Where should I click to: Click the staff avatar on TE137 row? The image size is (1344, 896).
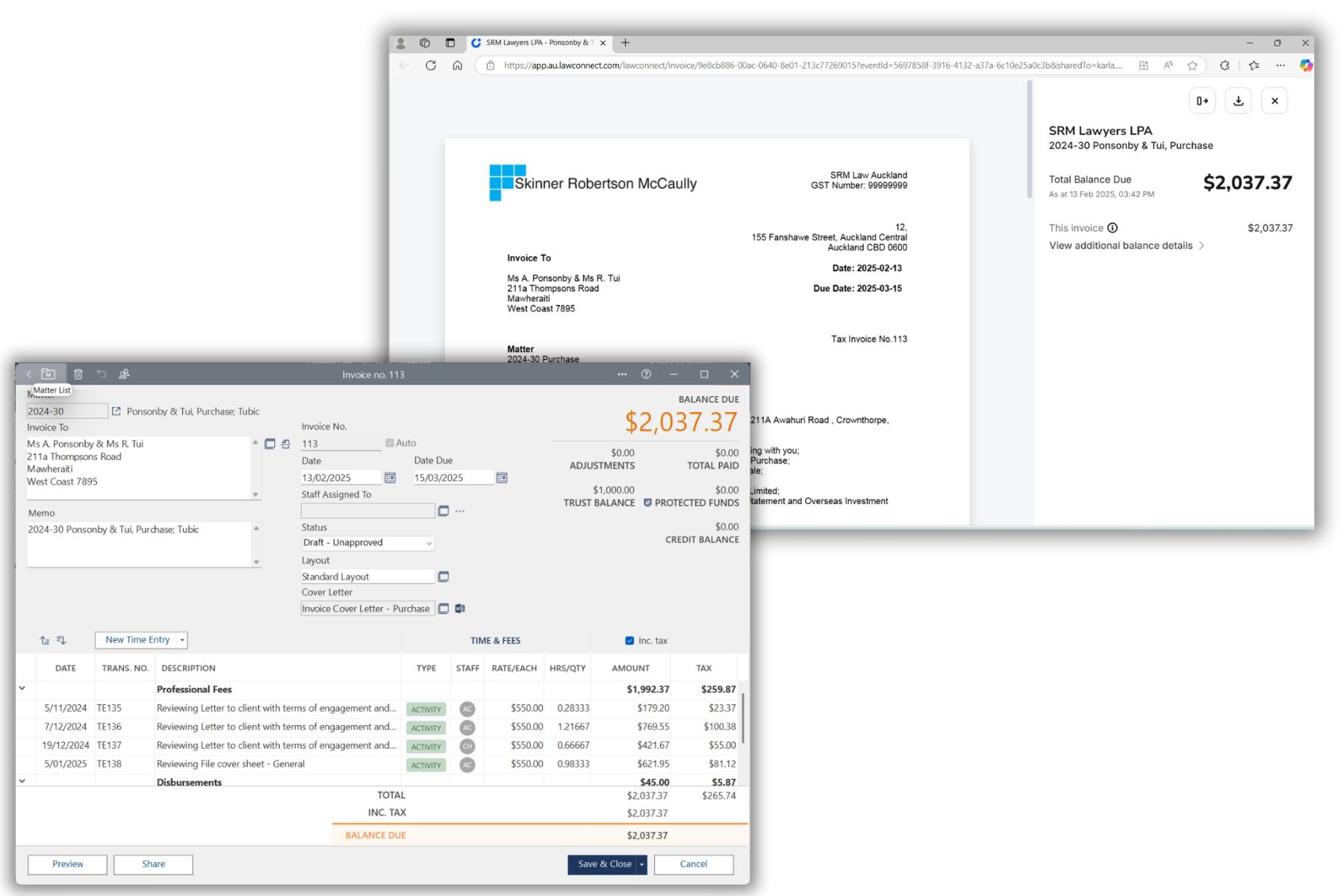tap(467, 746)
